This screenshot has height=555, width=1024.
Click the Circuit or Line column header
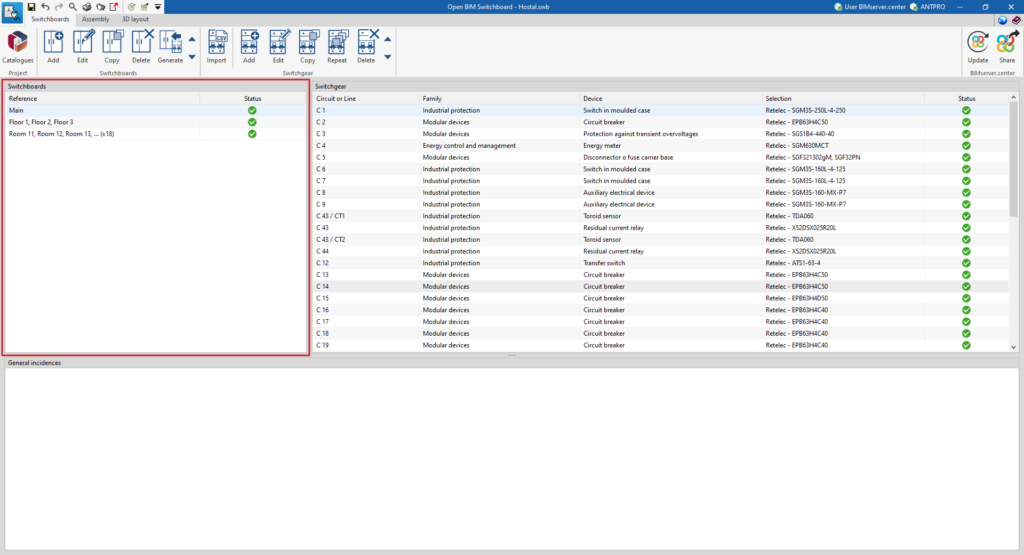[366, 99]
